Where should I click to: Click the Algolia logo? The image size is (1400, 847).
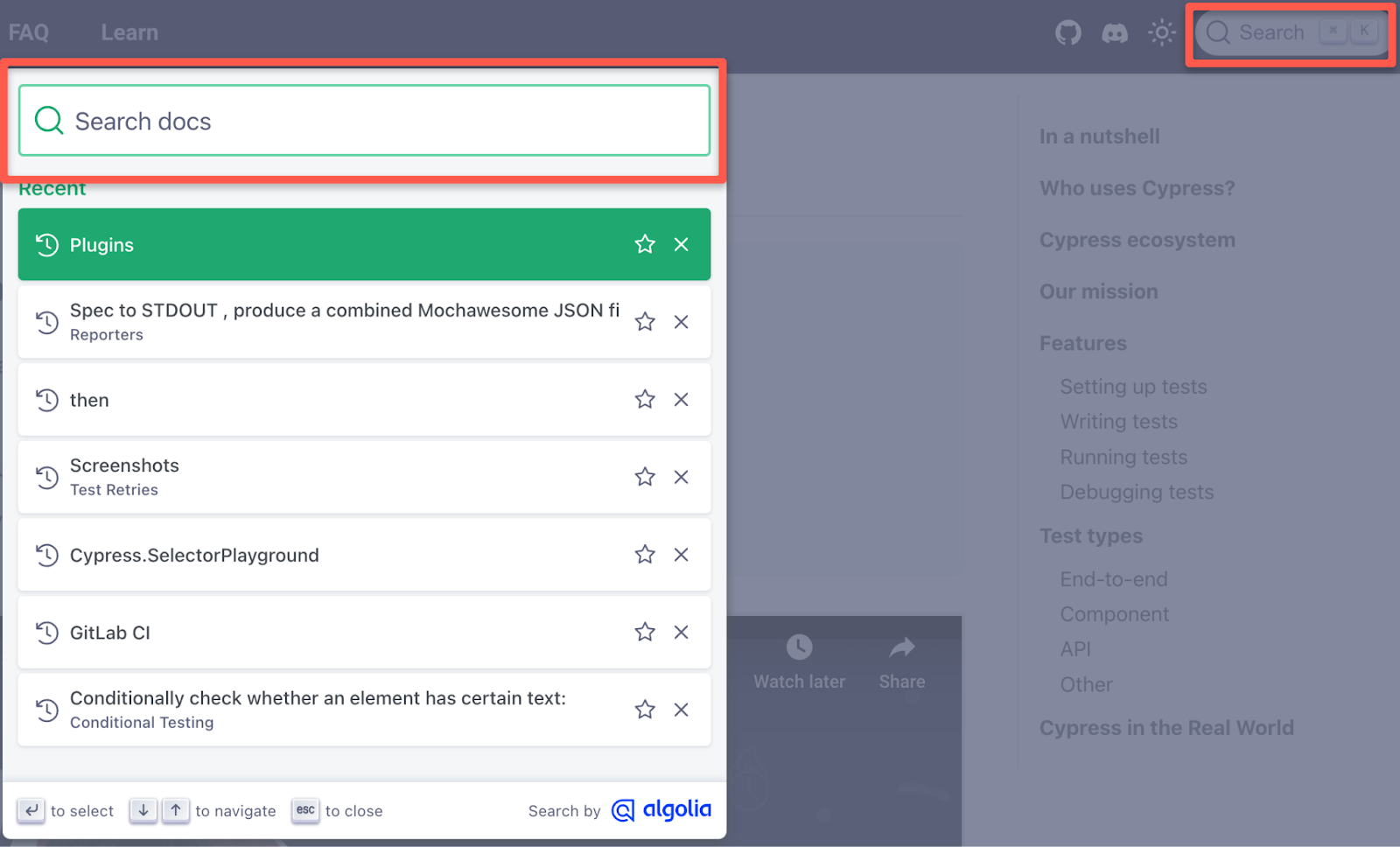[x=661, y=810]
